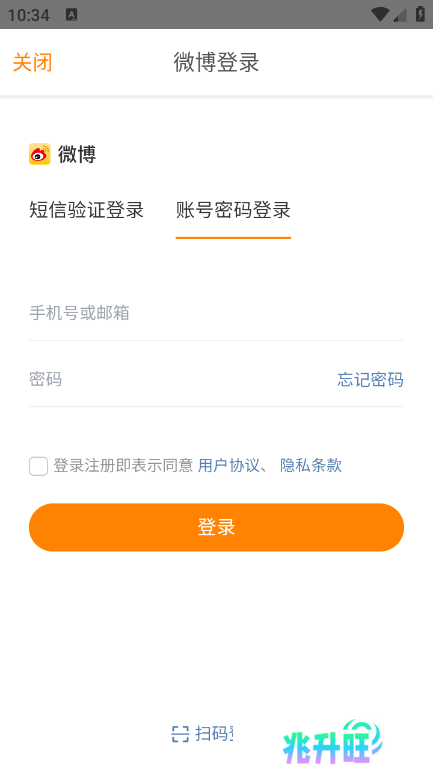Screen dimensions: 433x769
Task: Select the 账号密码登录 tab
Action: pyautogui.click(x=233, y=210)
